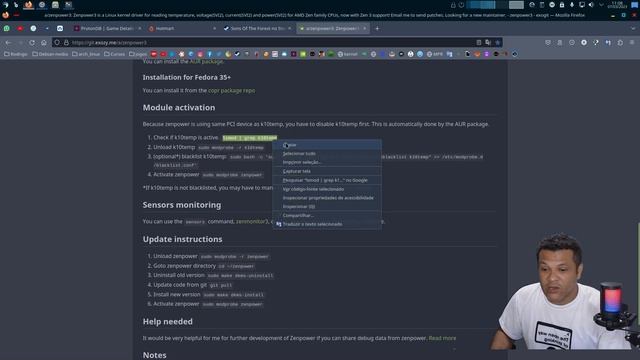The width and height of the screenshot is (640, 360).
Task: Open the pinned red YouTube tab
Action: tap(20, 29)
